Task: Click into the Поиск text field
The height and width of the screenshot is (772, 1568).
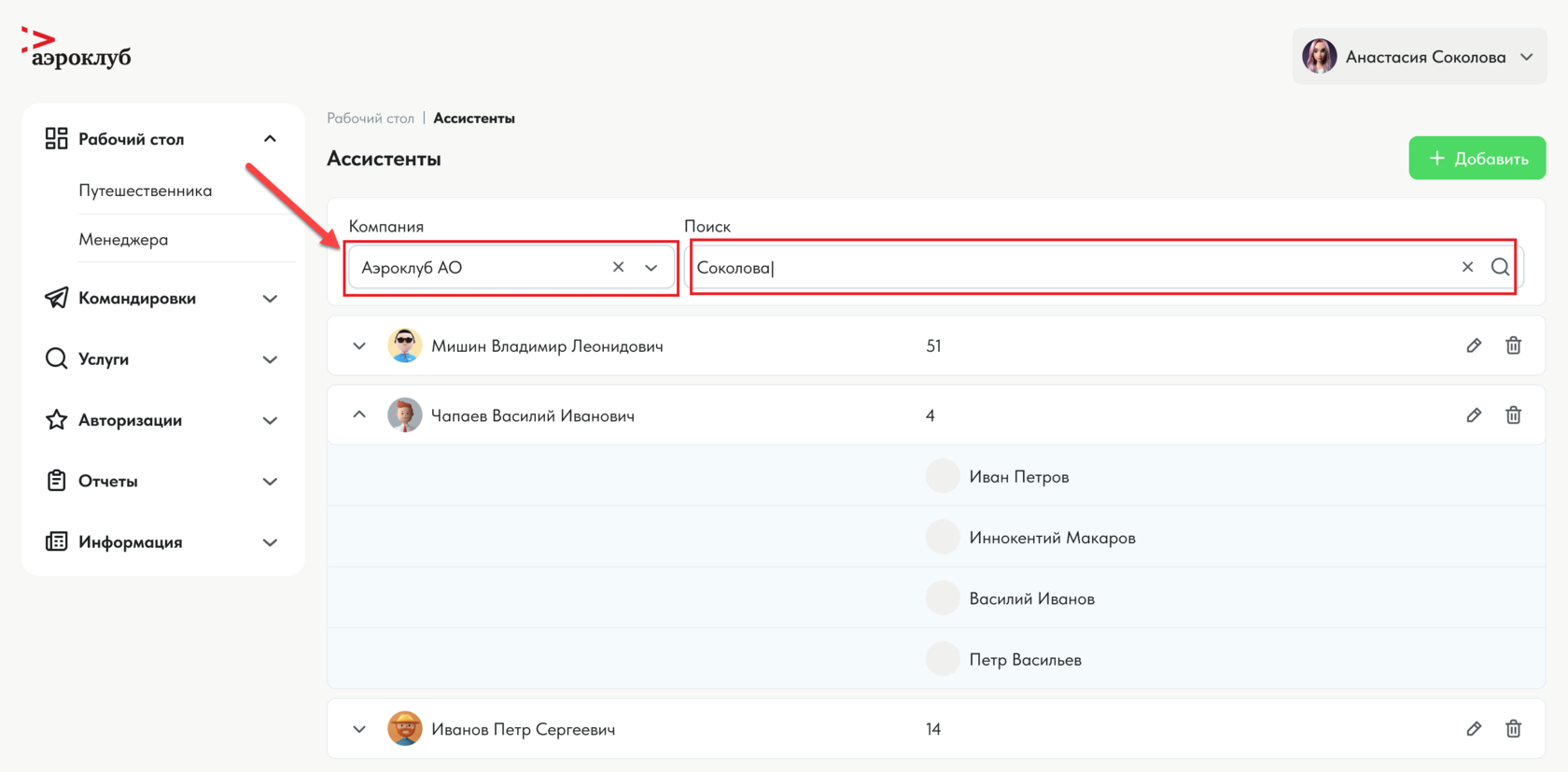Action: pos(1073,268)
